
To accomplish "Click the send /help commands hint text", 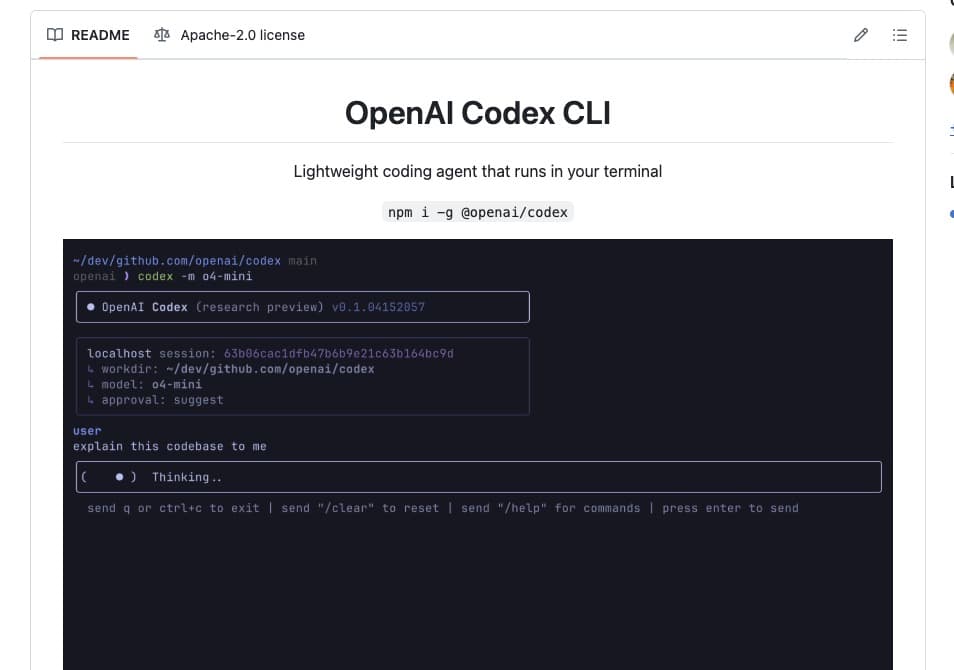I will 443,508.
